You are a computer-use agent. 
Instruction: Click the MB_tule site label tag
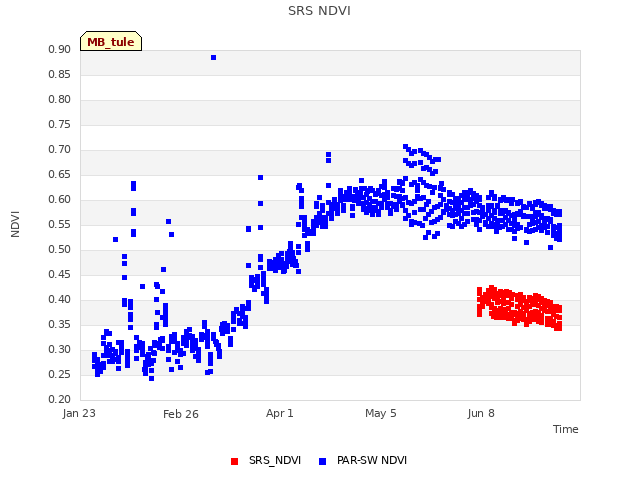[111, 41]
